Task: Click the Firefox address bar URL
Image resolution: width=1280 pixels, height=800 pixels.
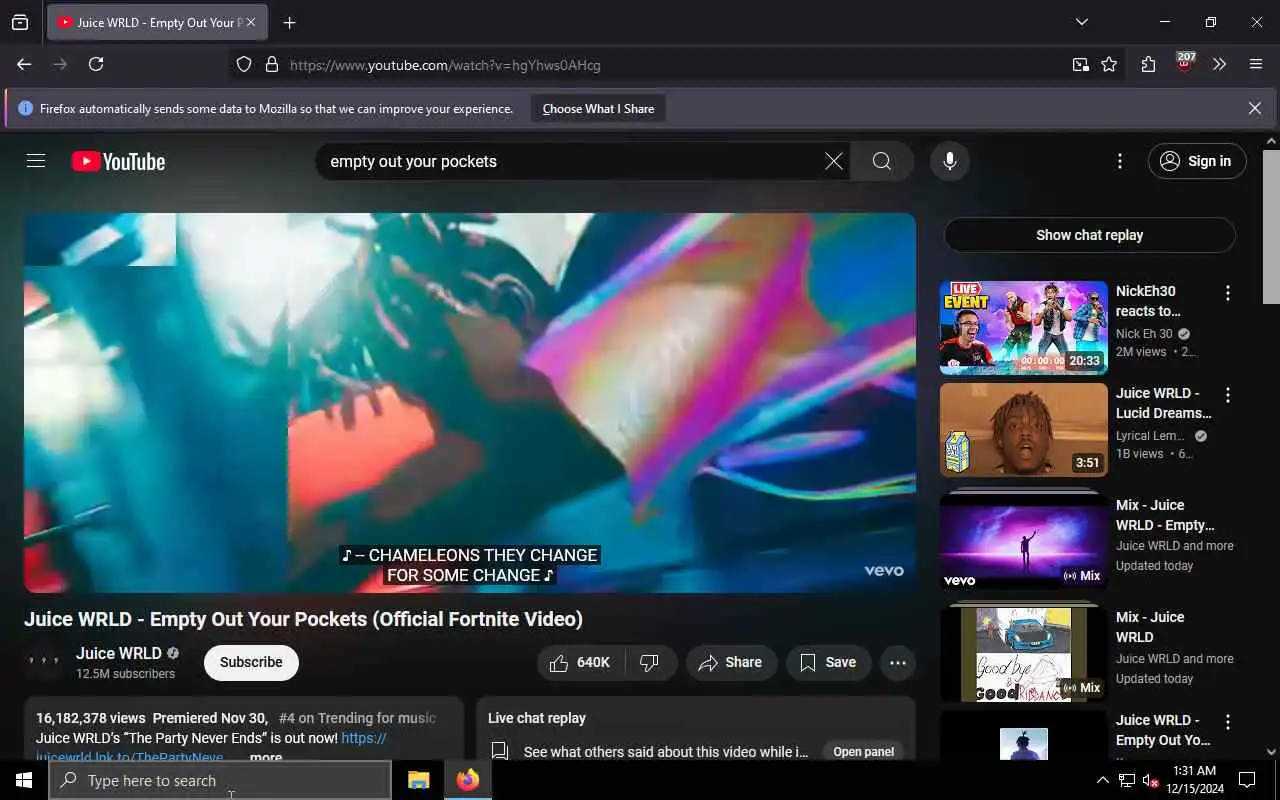Action: 445,65
